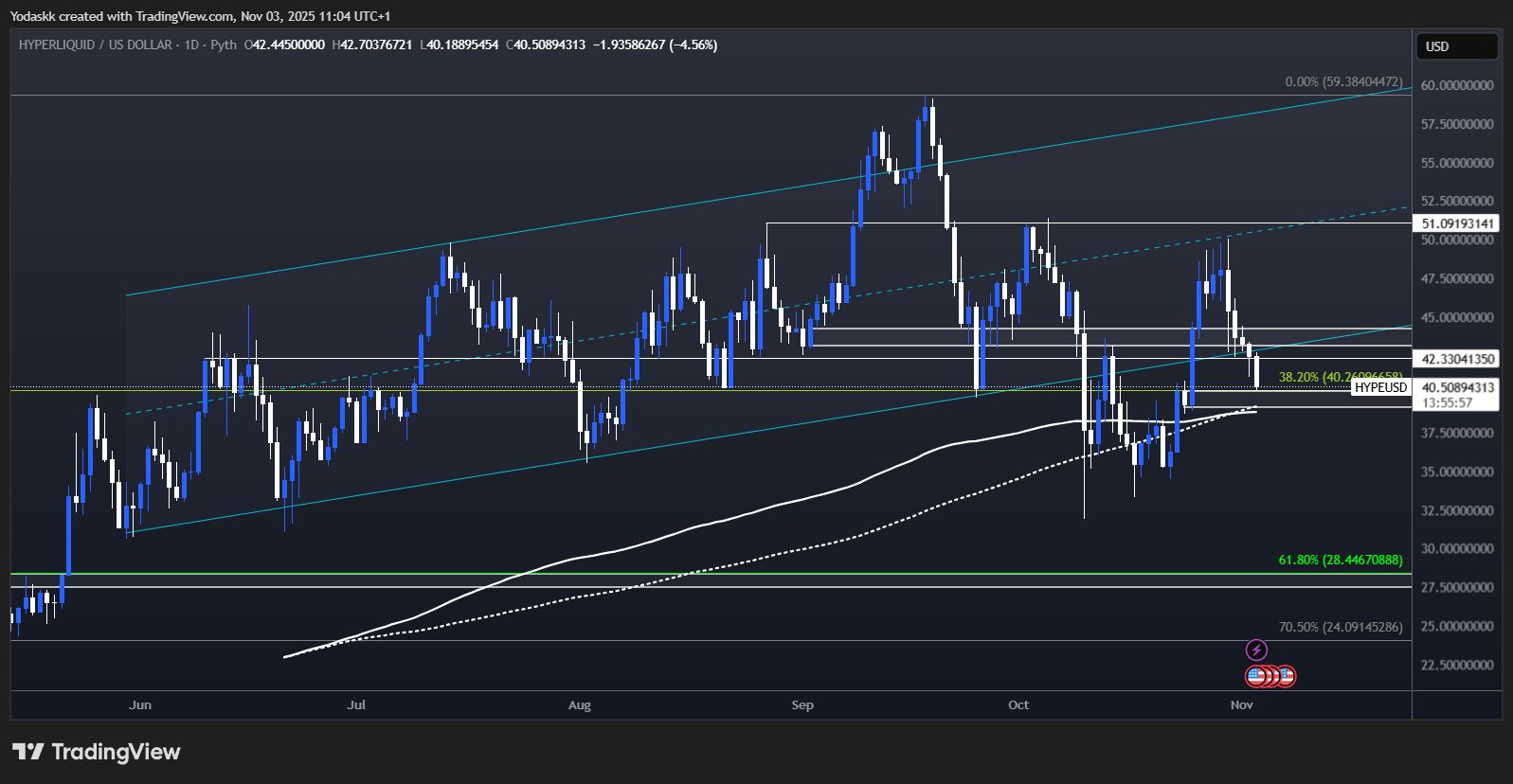Screen dimensions: 1513x784
Task: Click the purple lightning bolt event icon
Action: (1255, 650)
